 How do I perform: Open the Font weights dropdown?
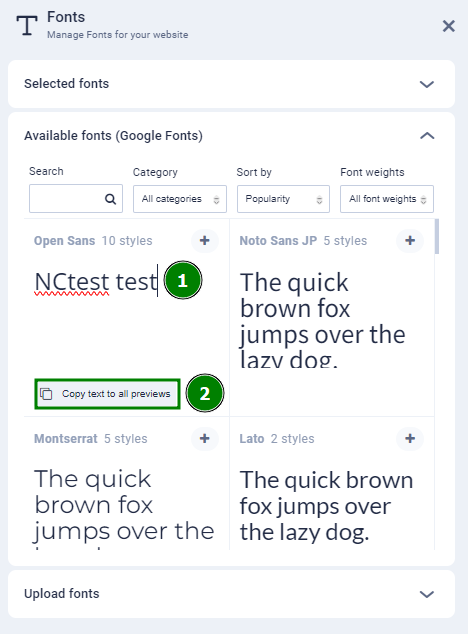point(387,199)
